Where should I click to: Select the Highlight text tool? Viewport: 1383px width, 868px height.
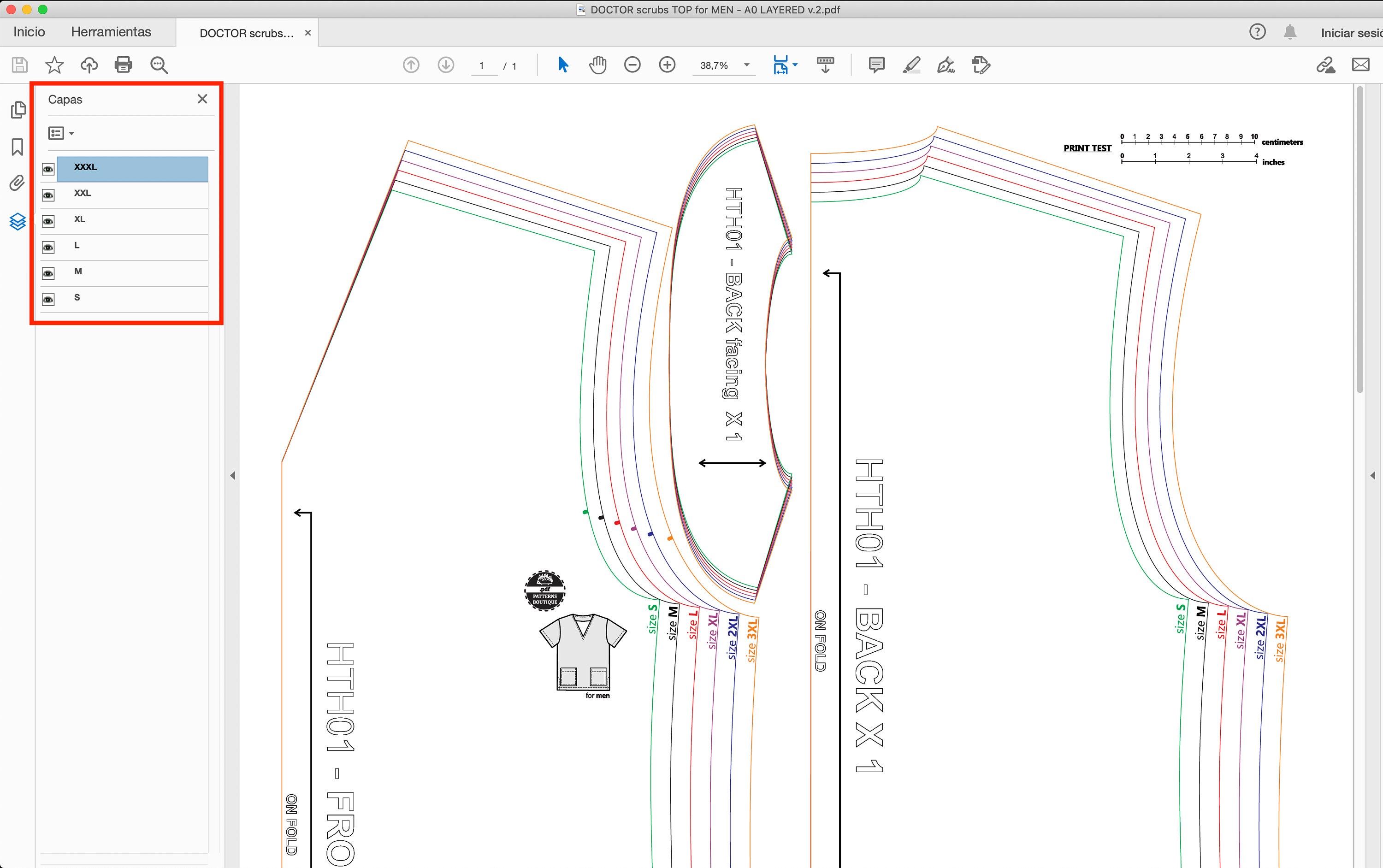click(912, 65)
